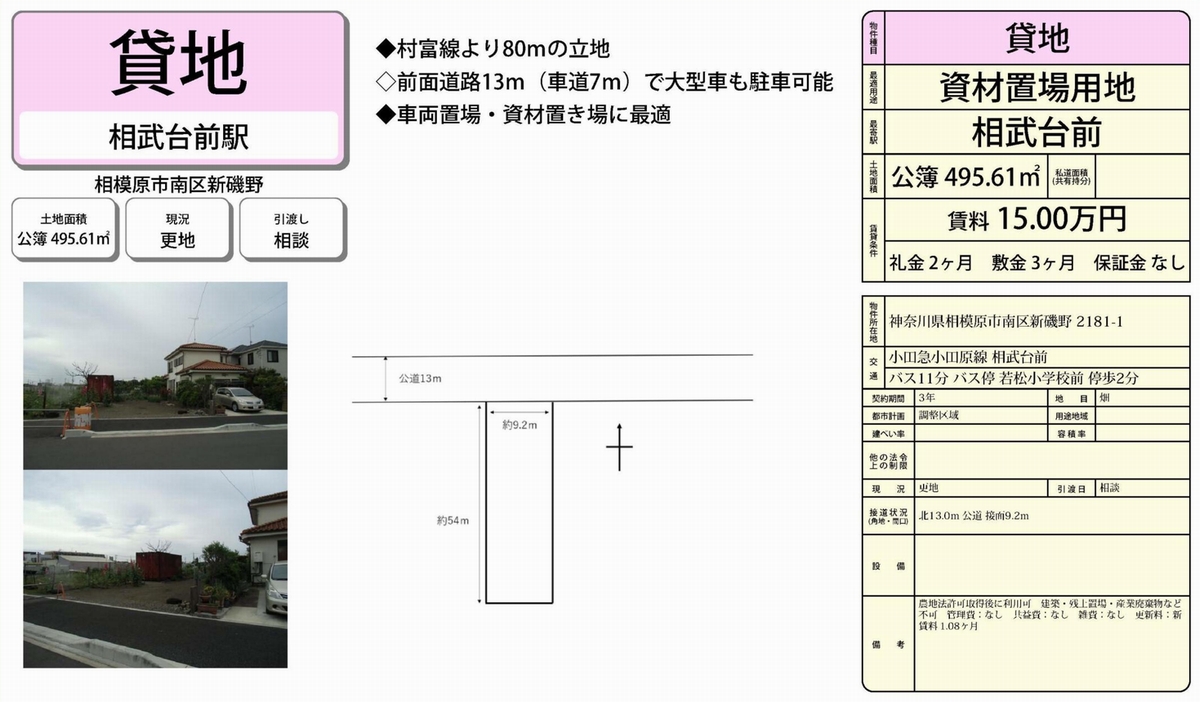1200x702 pixels.
Task: Select the 現況 更地 rounded box
Action: point(177,230)
